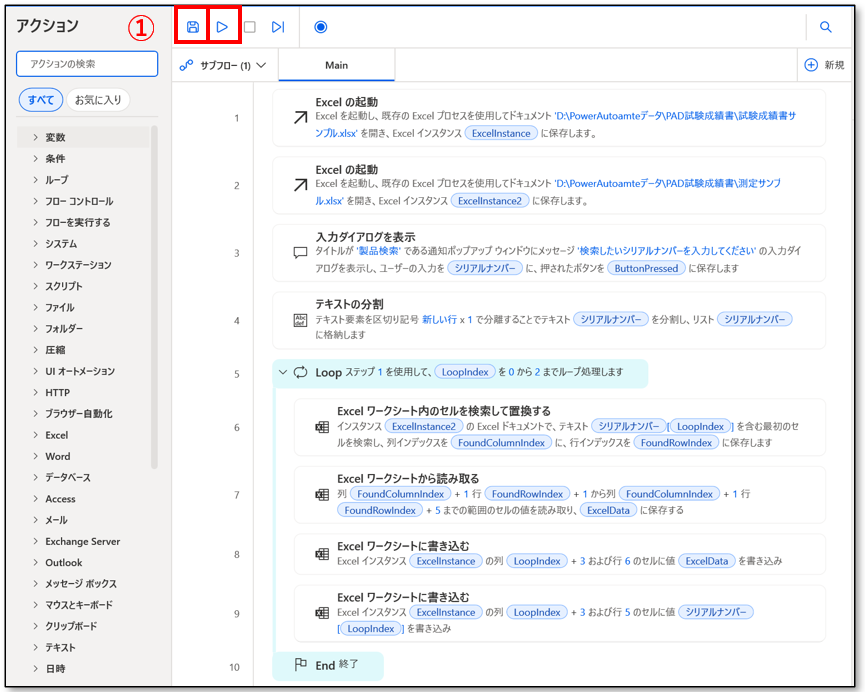Click the Save flow icon

click(x=193, y=27)
